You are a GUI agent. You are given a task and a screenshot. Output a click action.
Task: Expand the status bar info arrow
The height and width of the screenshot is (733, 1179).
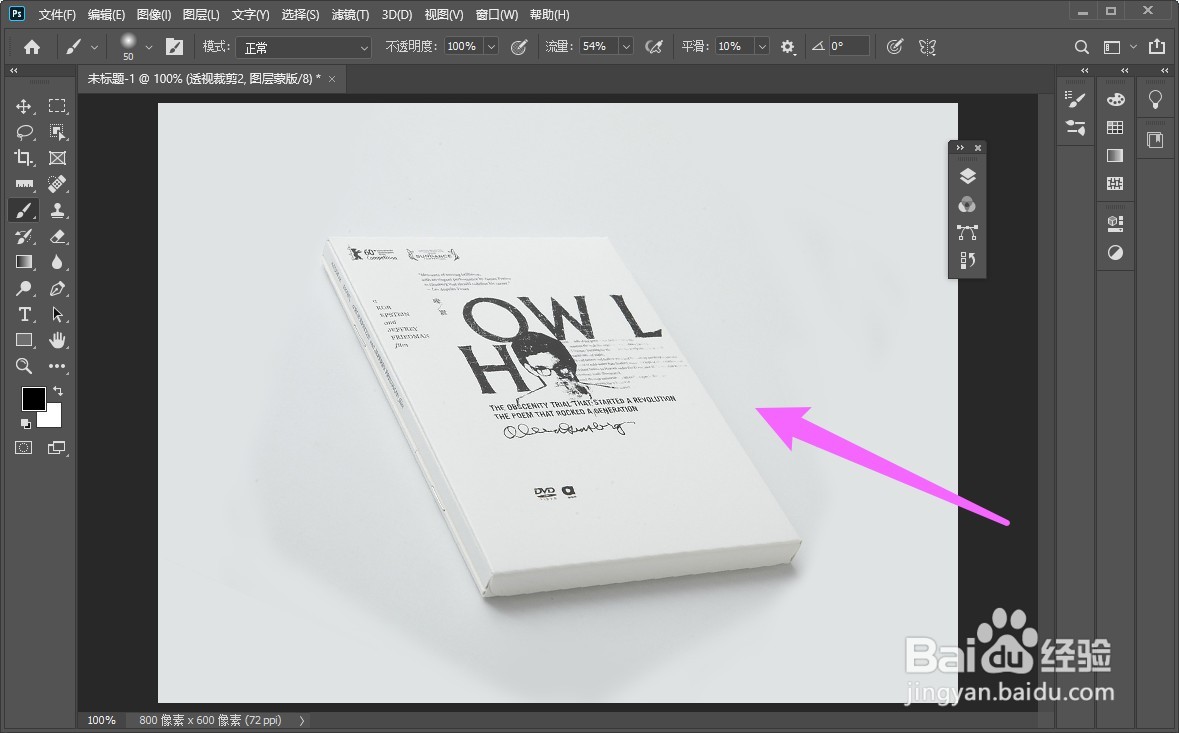(302, 720)
